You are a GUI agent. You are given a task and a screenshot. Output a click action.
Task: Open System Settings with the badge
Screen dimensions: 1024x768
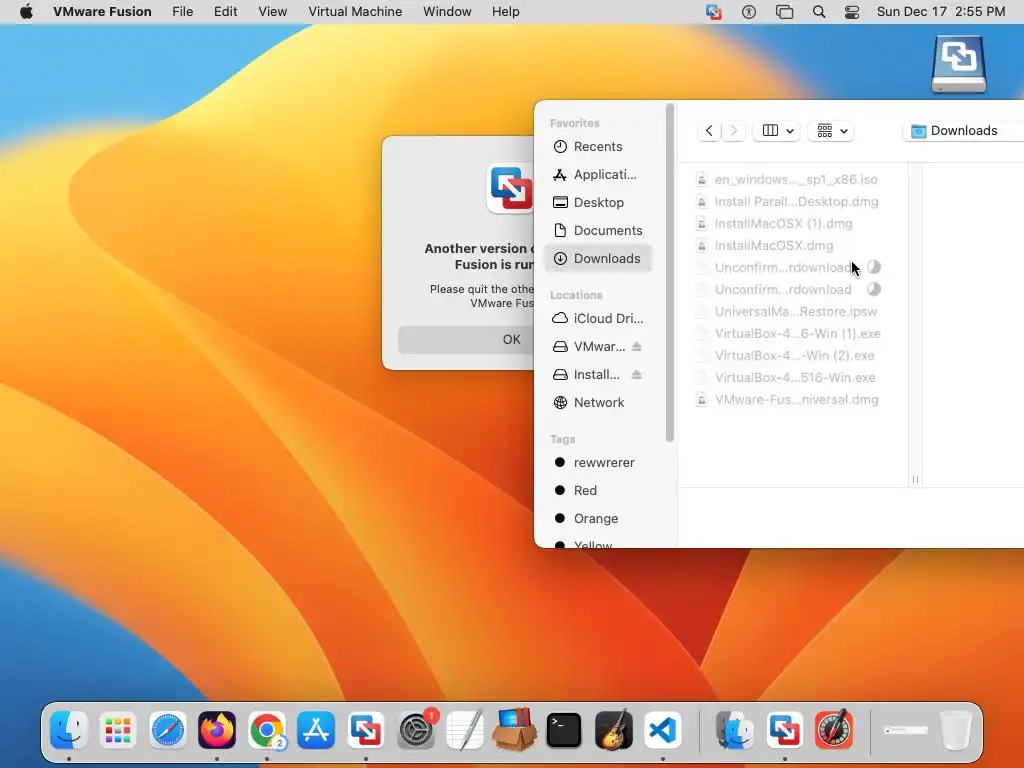(415, 729)
